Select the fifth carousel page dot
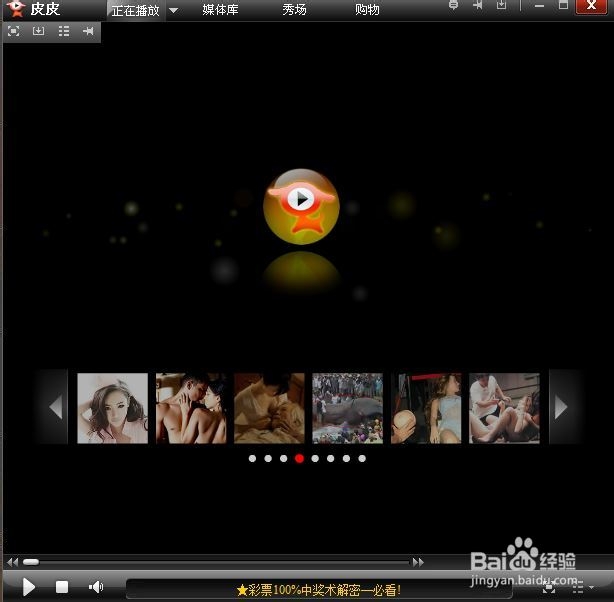614x602 pixels. [315, 458]
